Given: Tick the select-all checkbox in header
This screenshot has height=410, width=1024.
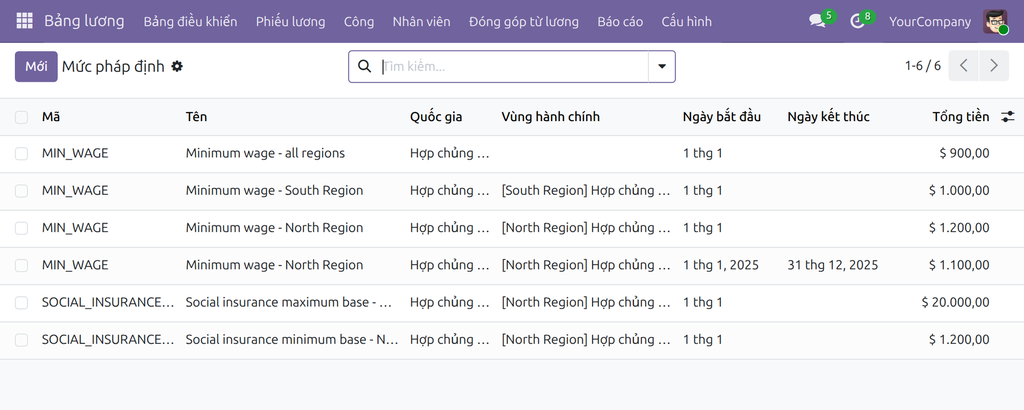Looking at the screenshot, I should [22, 117].
